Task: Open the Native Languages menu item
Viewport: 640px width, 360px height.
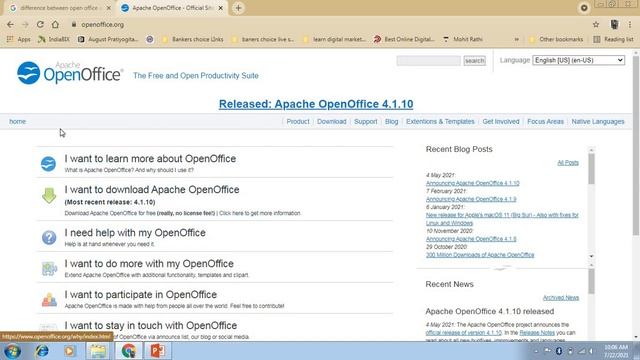Action: 598,122
